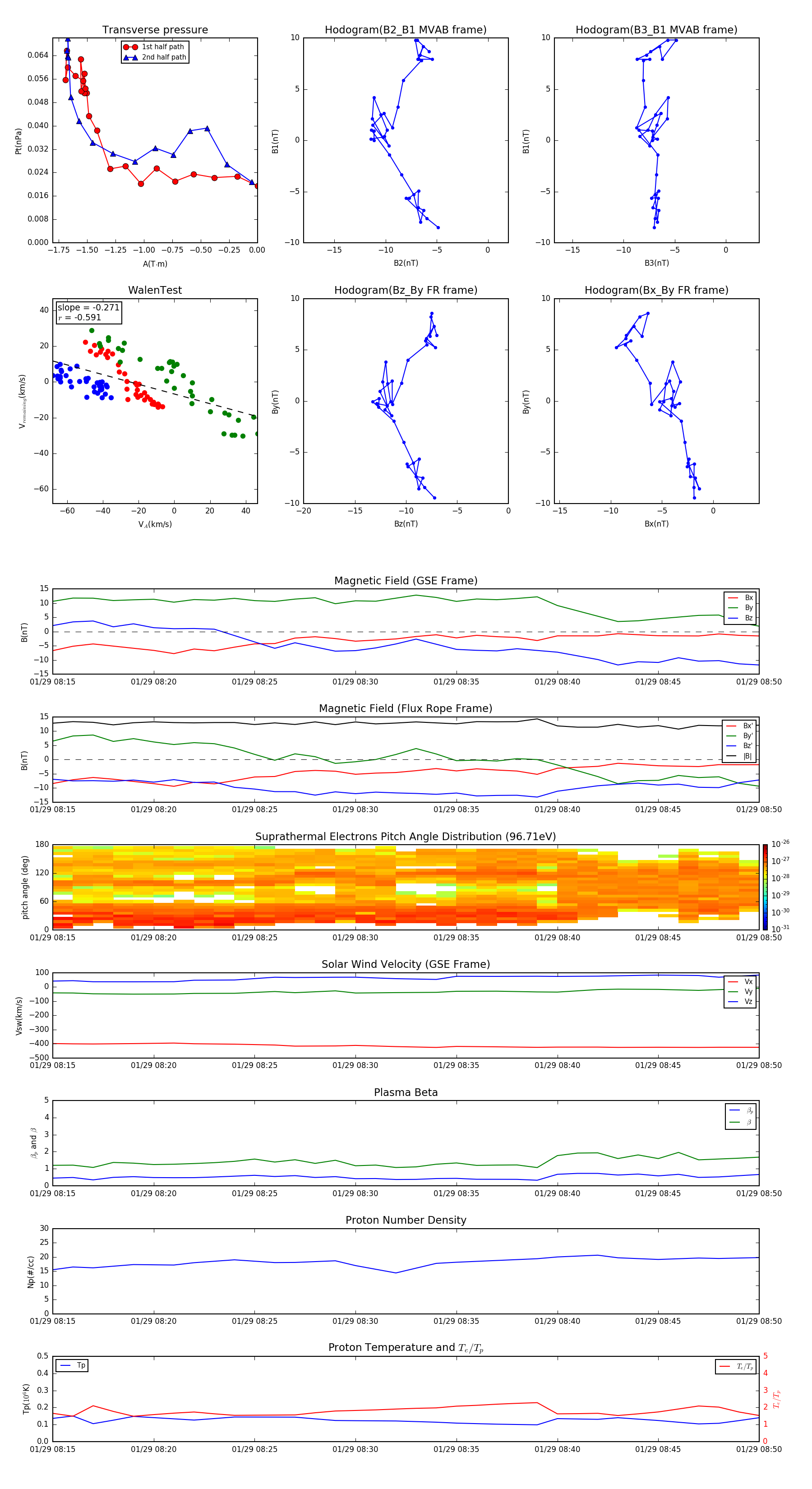Select the "Vy" entry in velocity legend
This screenshot has width=812, height=1489.
coord(740,991)
